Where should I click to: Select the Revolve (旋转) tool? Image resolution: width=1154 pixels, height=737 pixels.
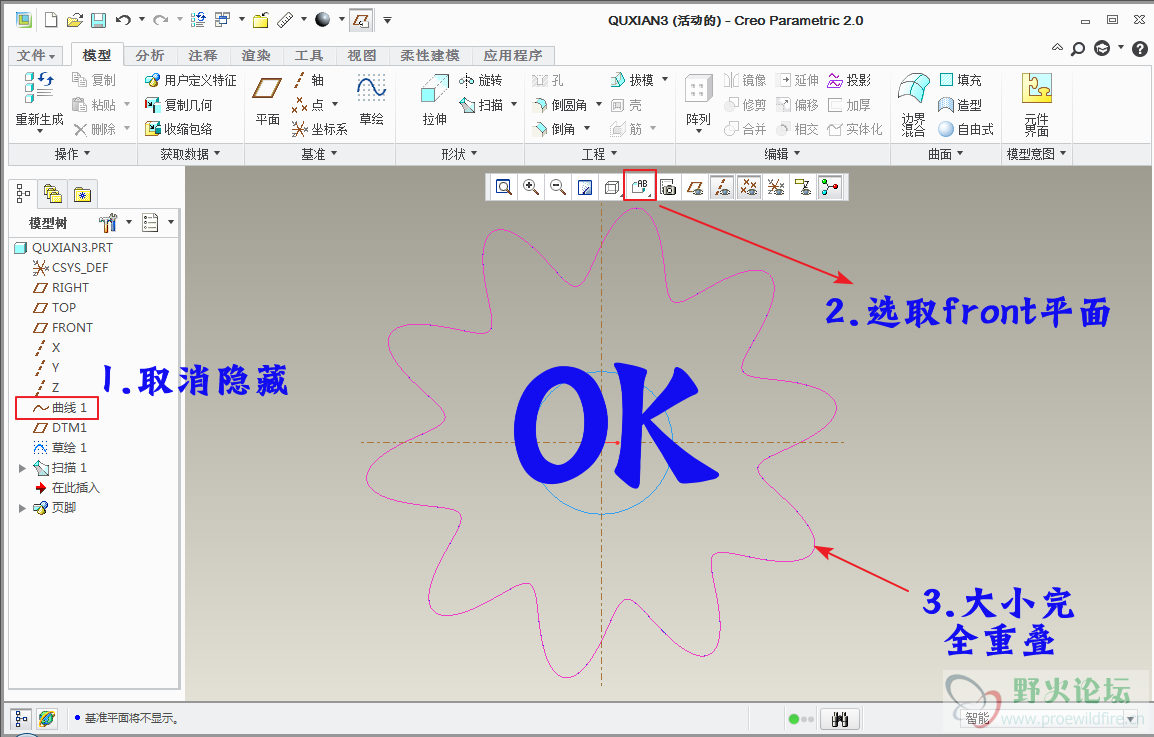coord(481,80)
